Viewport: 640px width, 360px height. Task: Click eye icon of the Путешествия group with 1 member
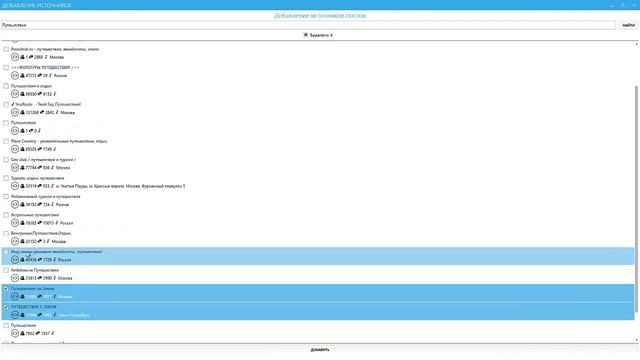point(15,131)
